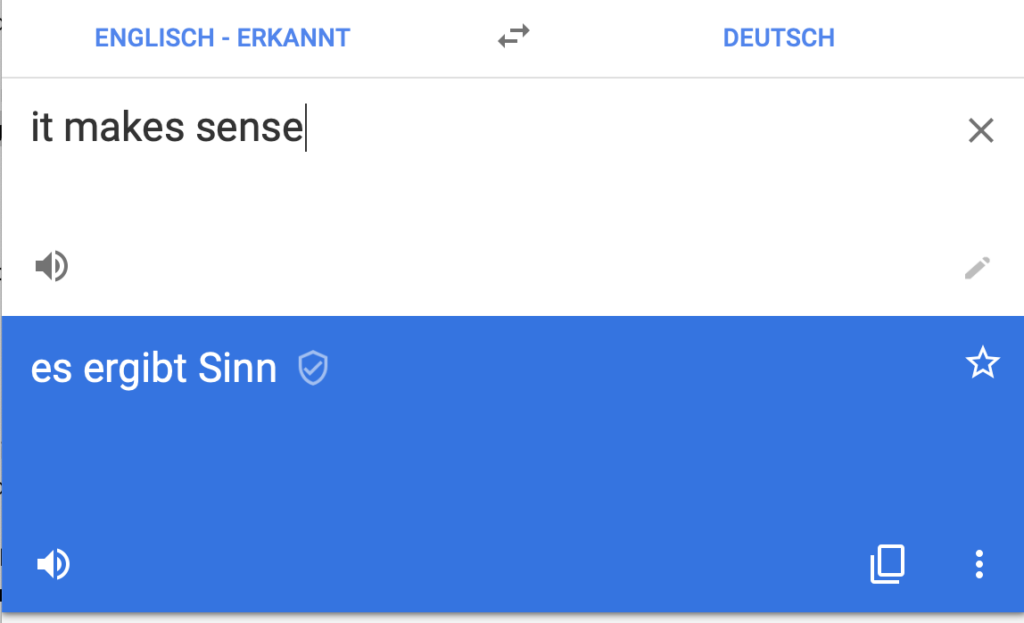This screenshot has width=1024, height=623.
Task: Toggle favorite status of this translation
Action: point(983,363)
